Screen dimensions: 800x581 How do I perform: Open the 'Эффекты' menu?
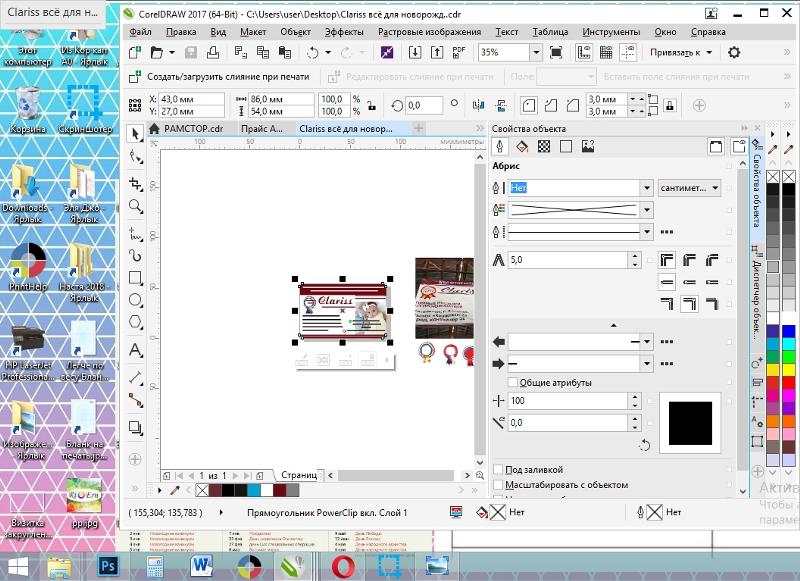344,32
